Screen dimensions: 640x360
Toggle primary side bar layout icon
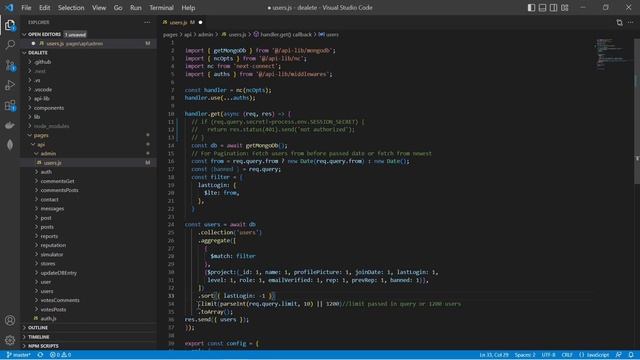click(x=531, y=8)
